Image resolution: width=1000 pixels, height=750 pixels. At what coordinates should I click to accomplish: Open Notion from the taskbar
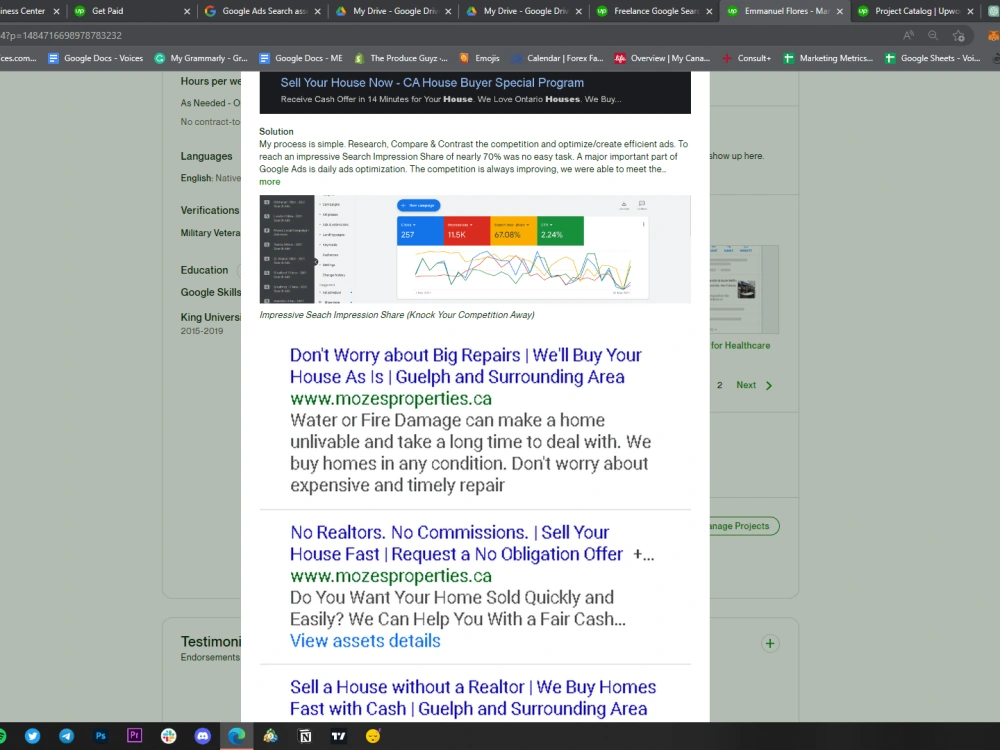pos(305,736)
